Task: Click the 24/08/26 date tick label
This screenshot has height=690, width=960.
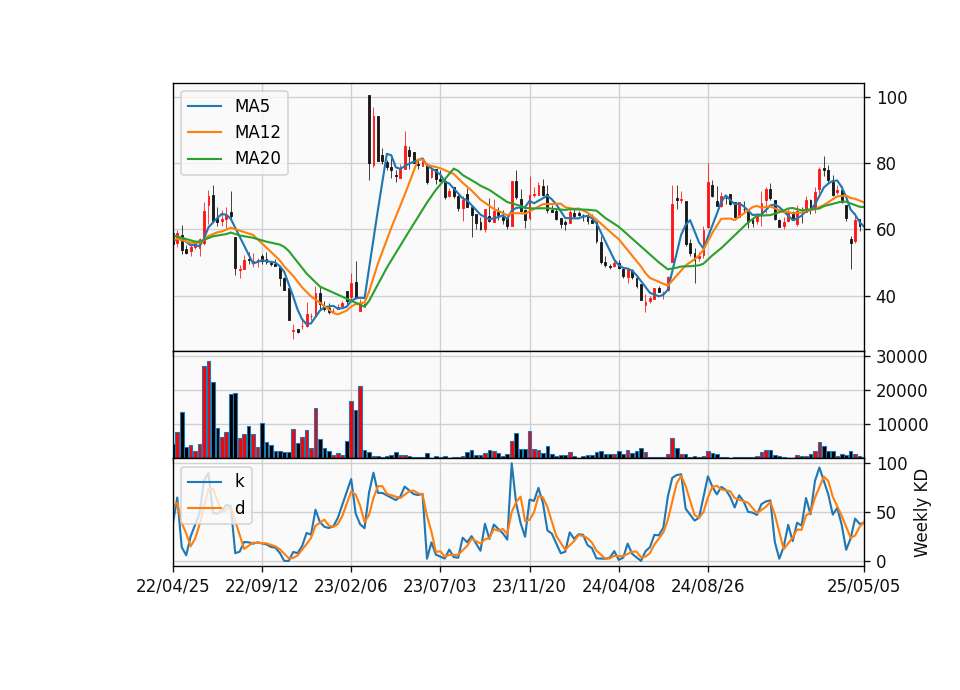Action: point(708,586)
